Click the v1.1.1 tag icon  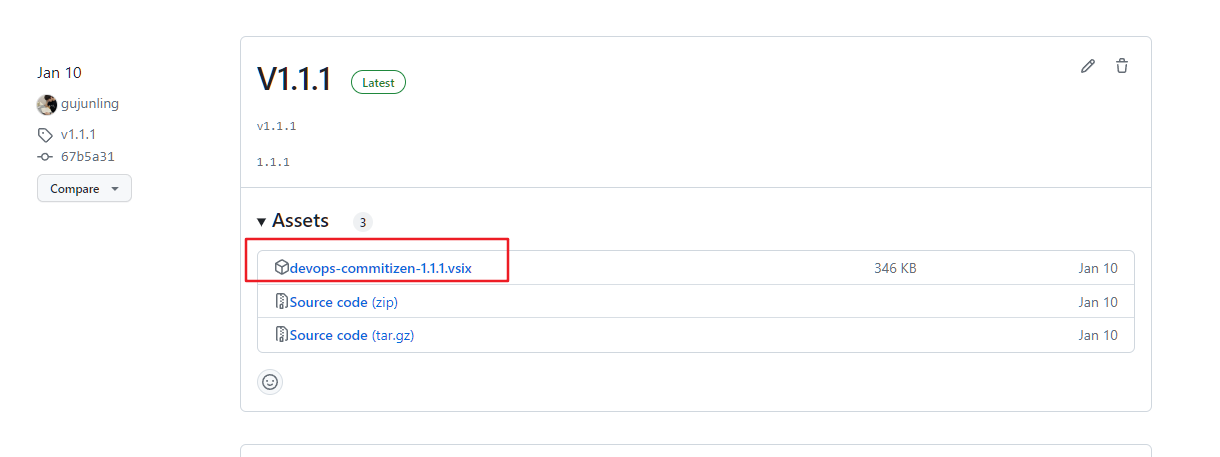click(x=45, y=135)
